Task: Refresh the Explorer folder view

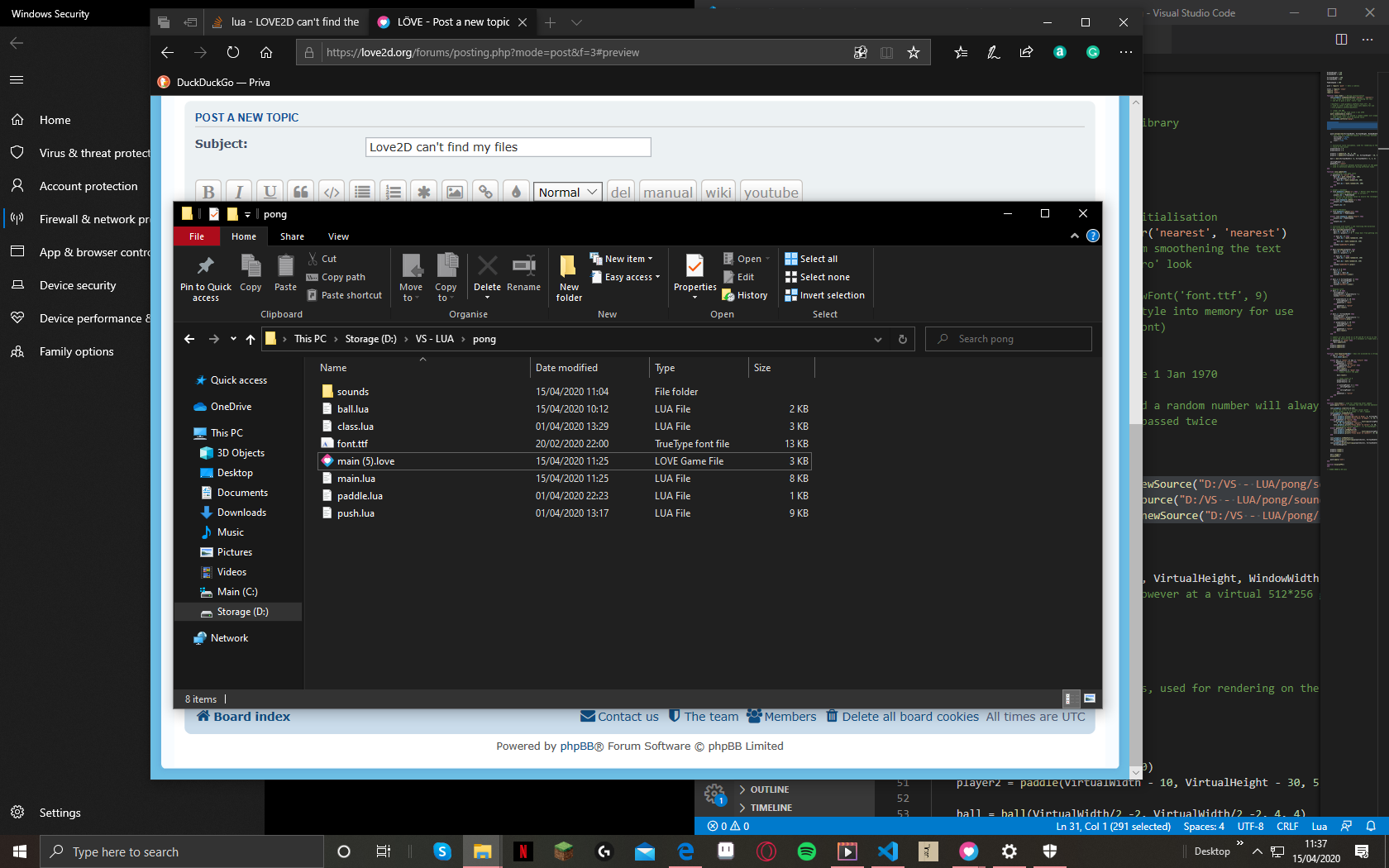Action: click(x=902, y=339)
